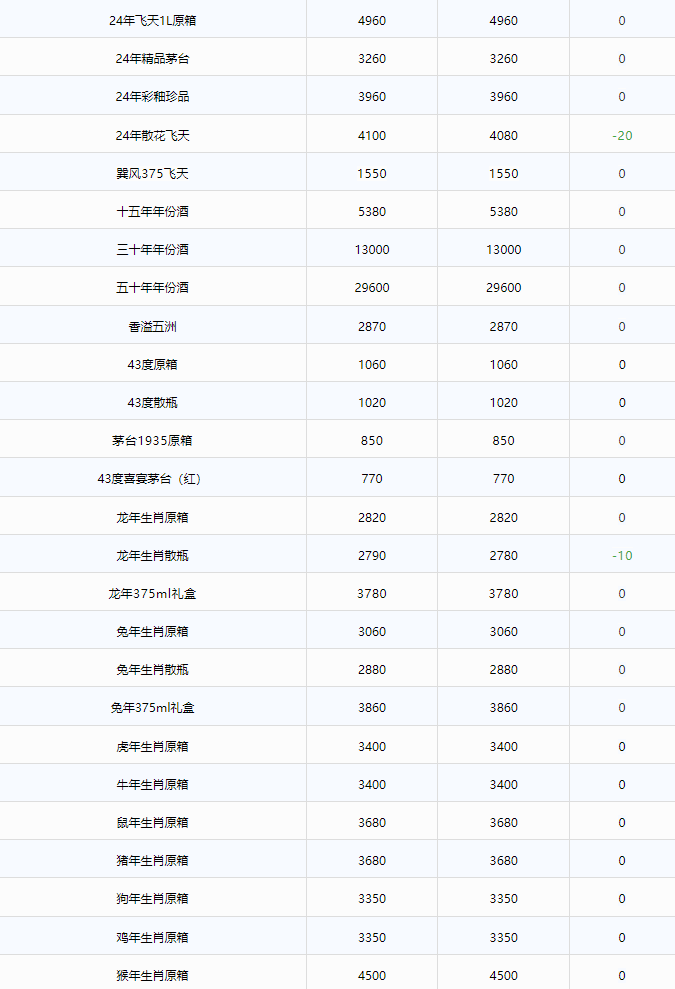The height and width of the screenshot is (989, 675).
Task: Click product name 龙年生肖散瓶
Action: tap(153, 556)
